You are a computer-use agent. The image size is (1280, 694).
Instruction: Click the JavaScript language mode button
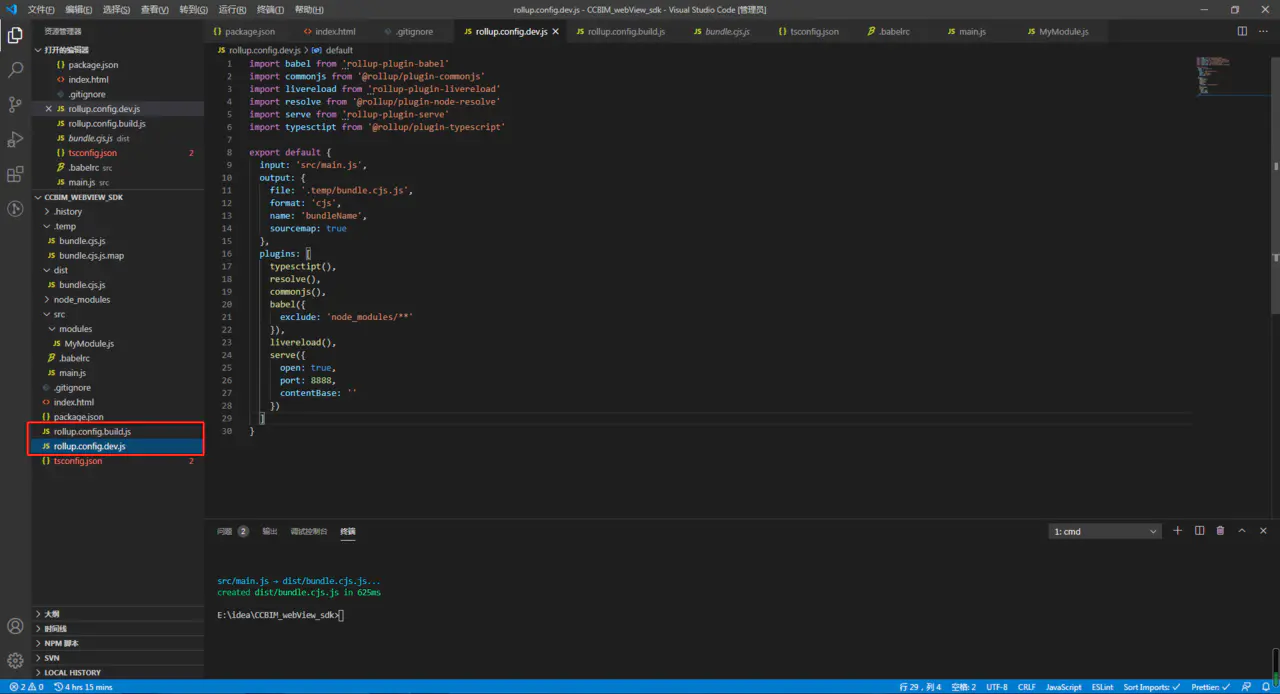1063,687
